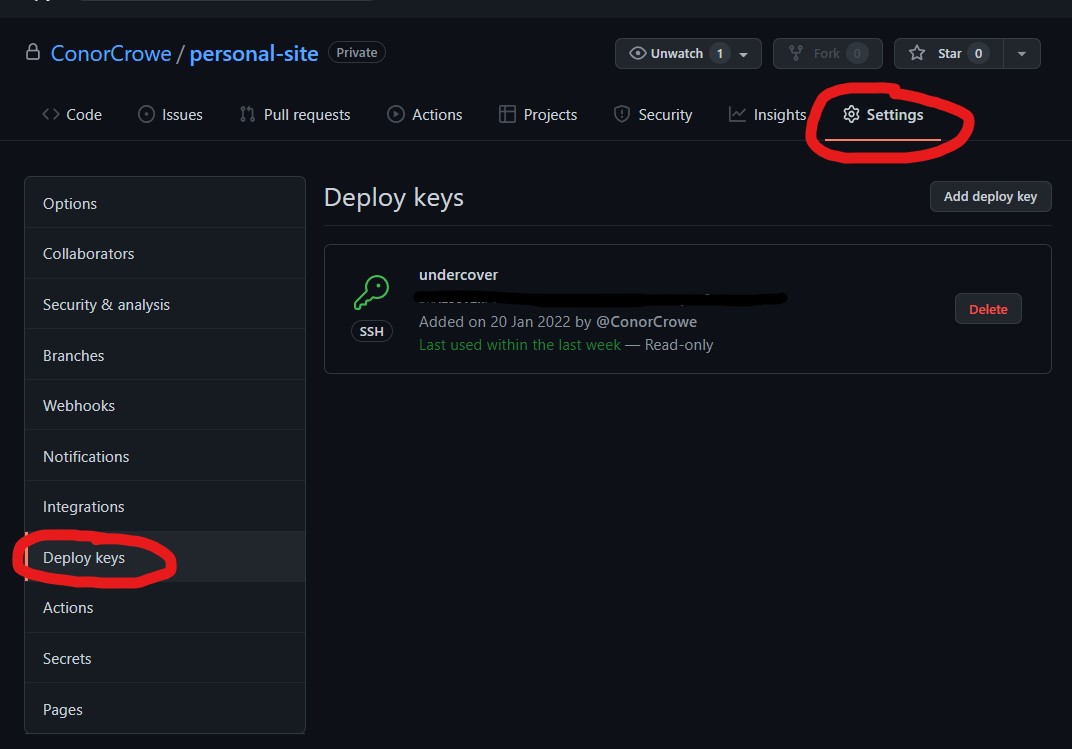
Task: Open Security & analysis settings
Action: pos(165,305)
